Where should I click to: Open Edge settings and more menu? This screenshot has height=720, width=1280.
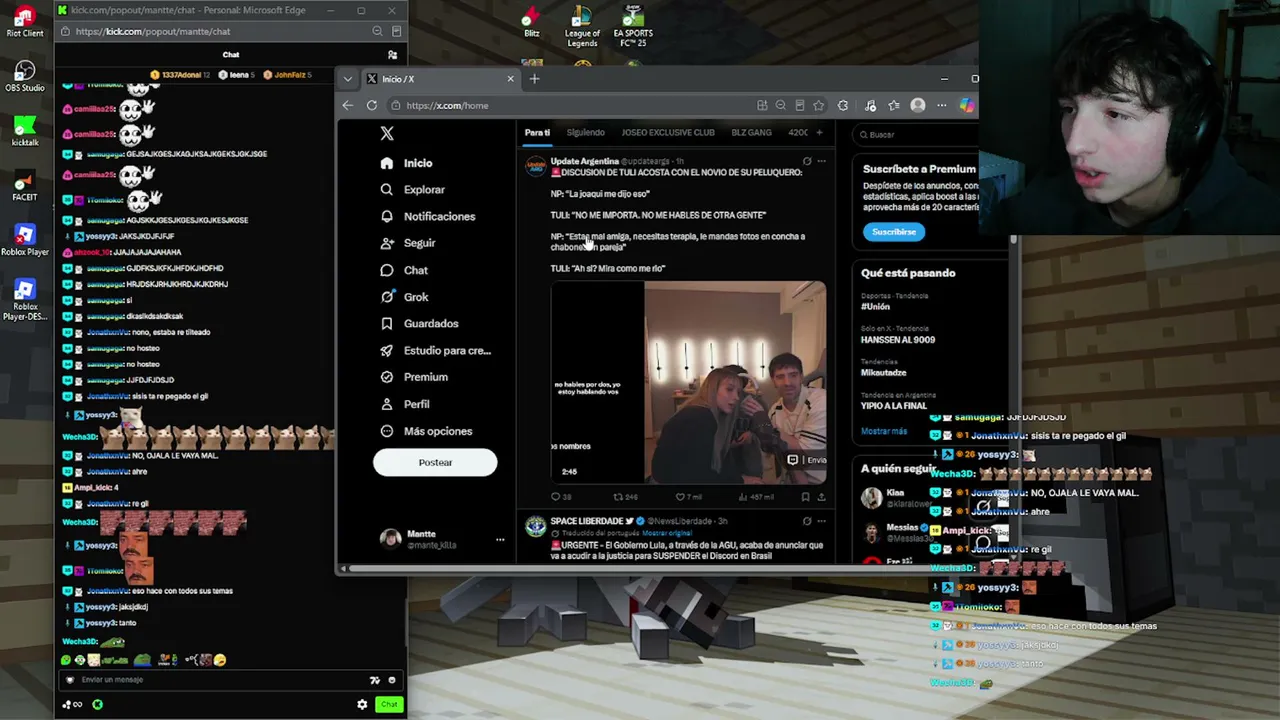(x=941, y=105)
